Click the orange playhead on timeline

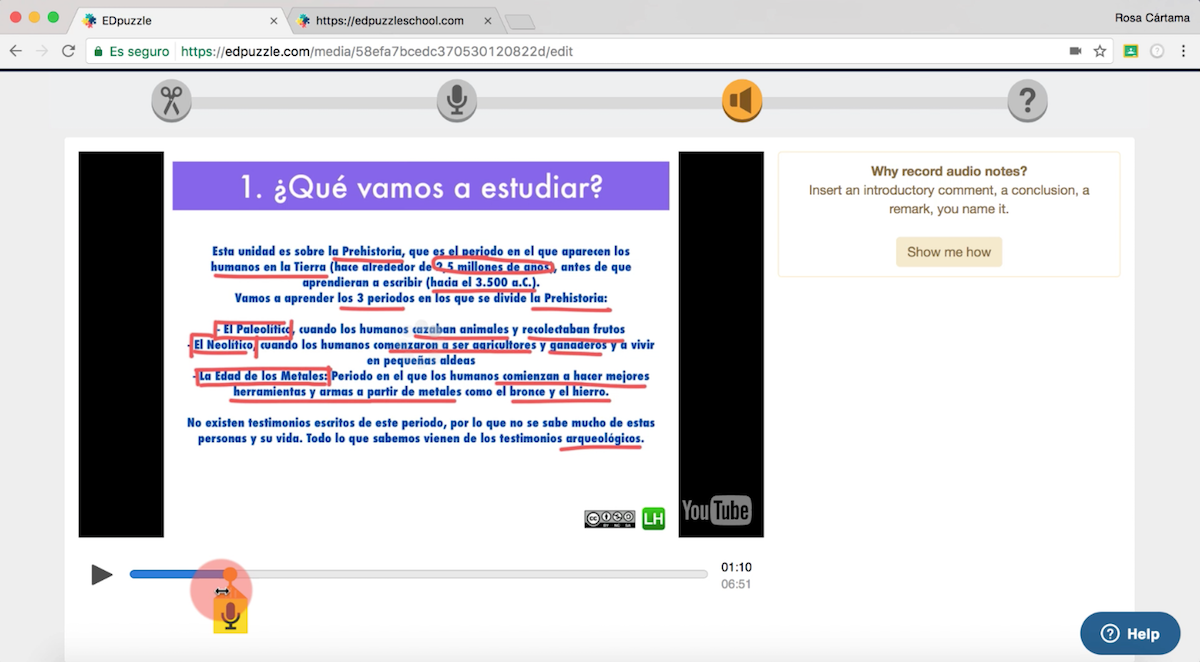click(x=230, y=574)
